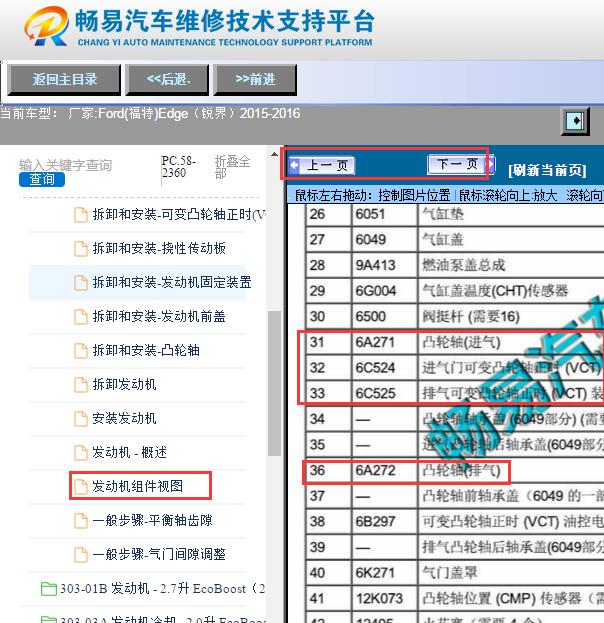The image size is (604, 623).
Task: Expand 303-01B 发动机 2.7升 EcoBoost folder
Action: click(162, 588)
